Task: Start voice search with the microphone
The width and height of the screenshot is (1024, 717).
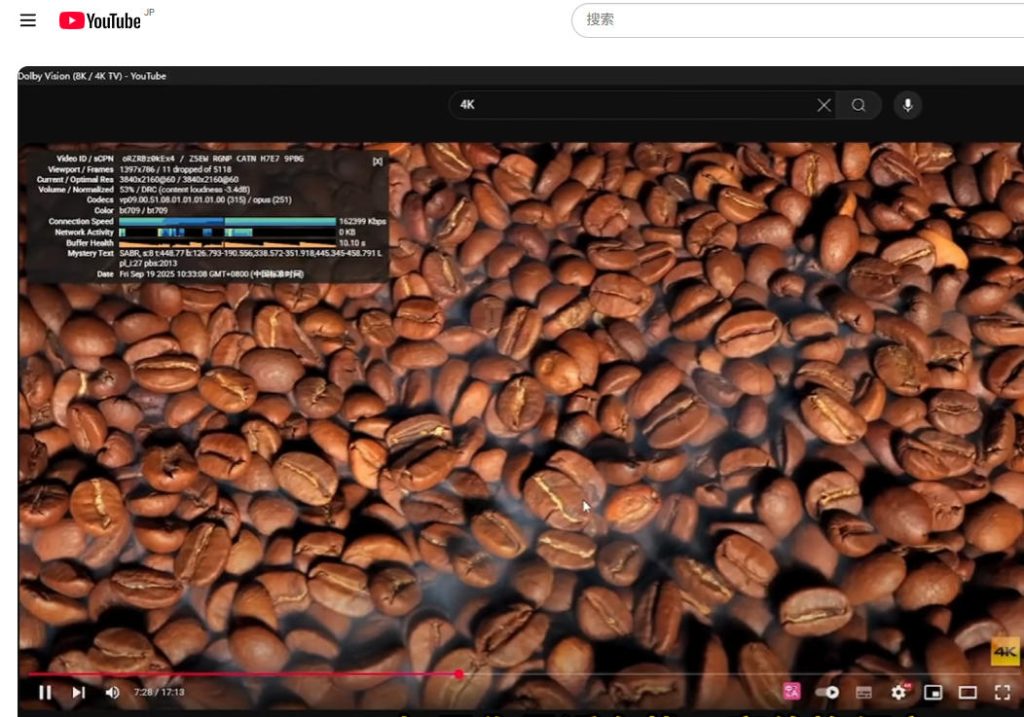Action: click(x=908, y=105)
